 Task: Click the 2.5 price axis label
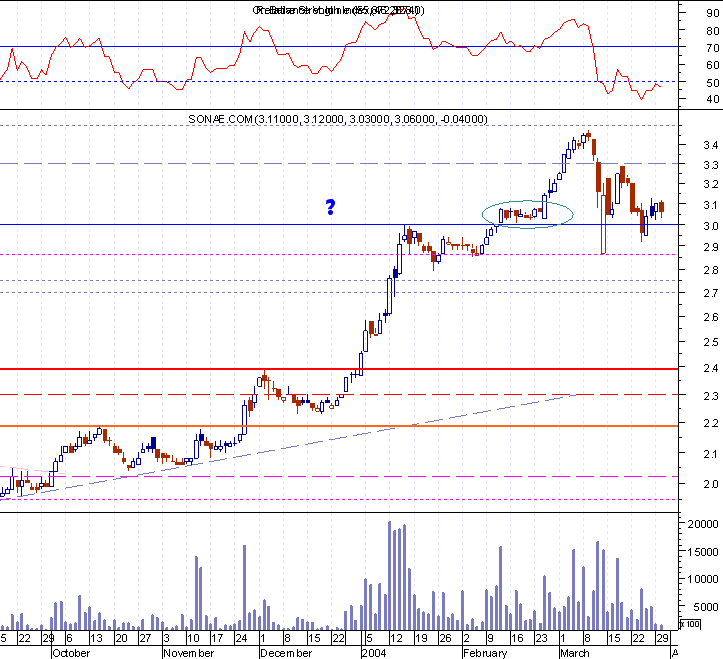(711, 342)
